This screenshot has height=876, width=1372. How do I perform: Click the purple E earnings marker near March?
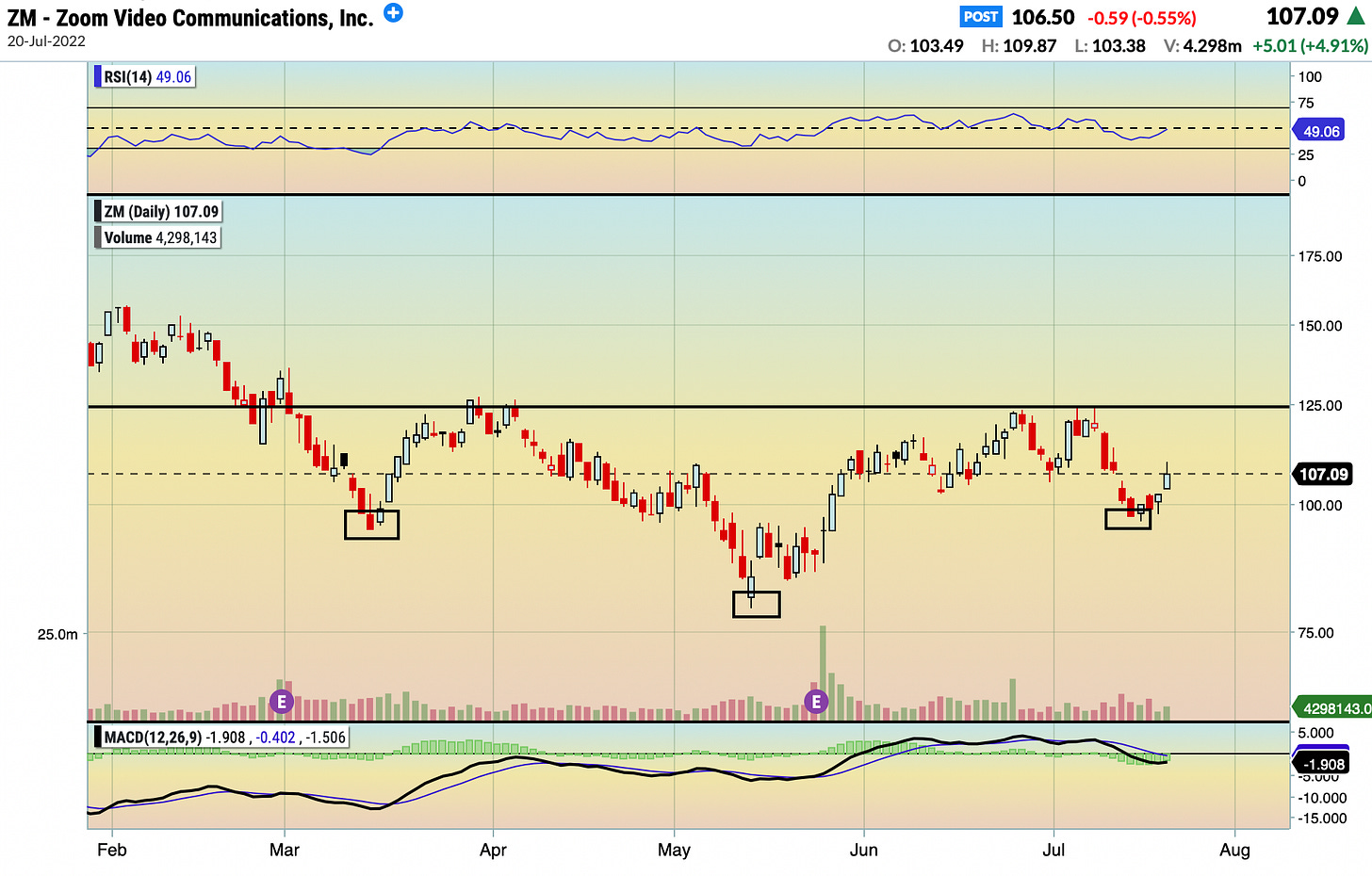coord(281,702)
